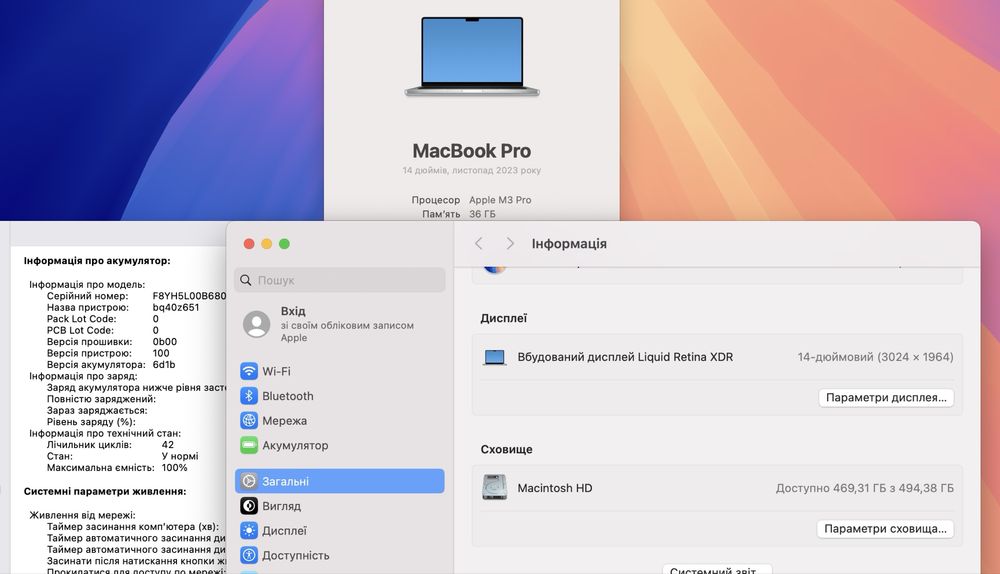Click the Пам'ять 36 ГБ text

coord(459,214)
